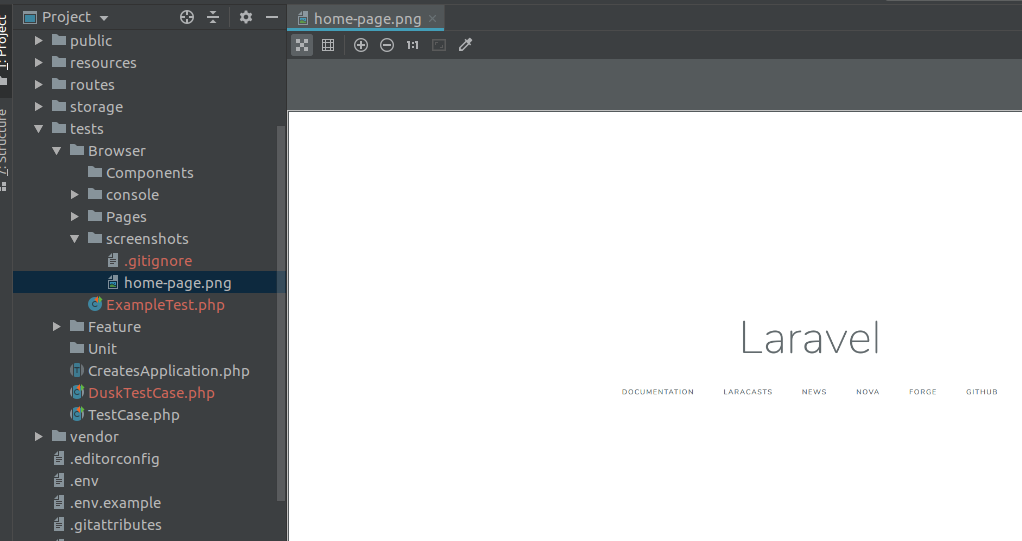Screen dimensions: 1022x541
Task: Select the Unit folder
Action: point(102,349)
